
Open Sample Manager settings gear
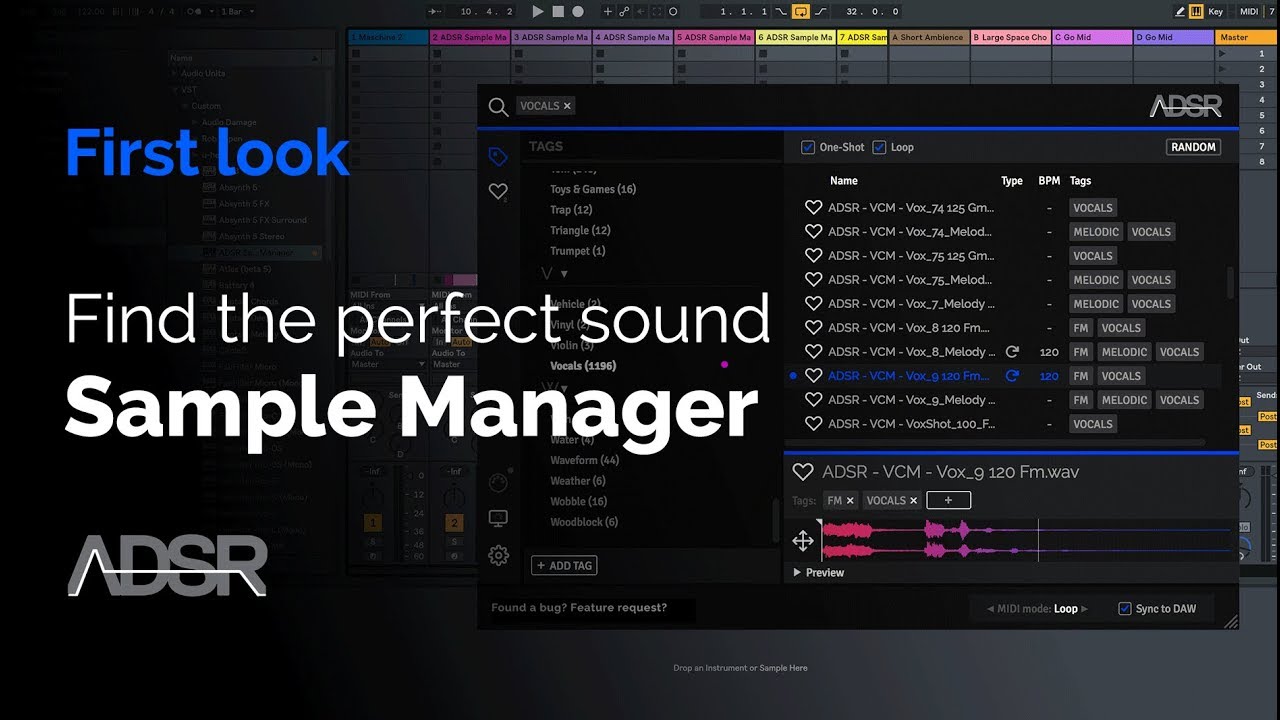(498, 555)
